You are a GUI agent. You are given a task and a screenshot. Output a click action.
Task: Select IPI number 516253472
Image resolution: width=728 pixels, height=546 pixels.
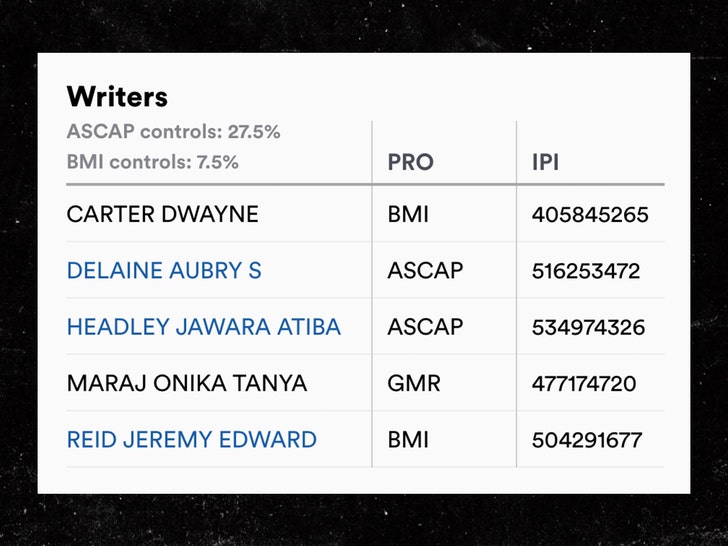[x=586, y=271]
